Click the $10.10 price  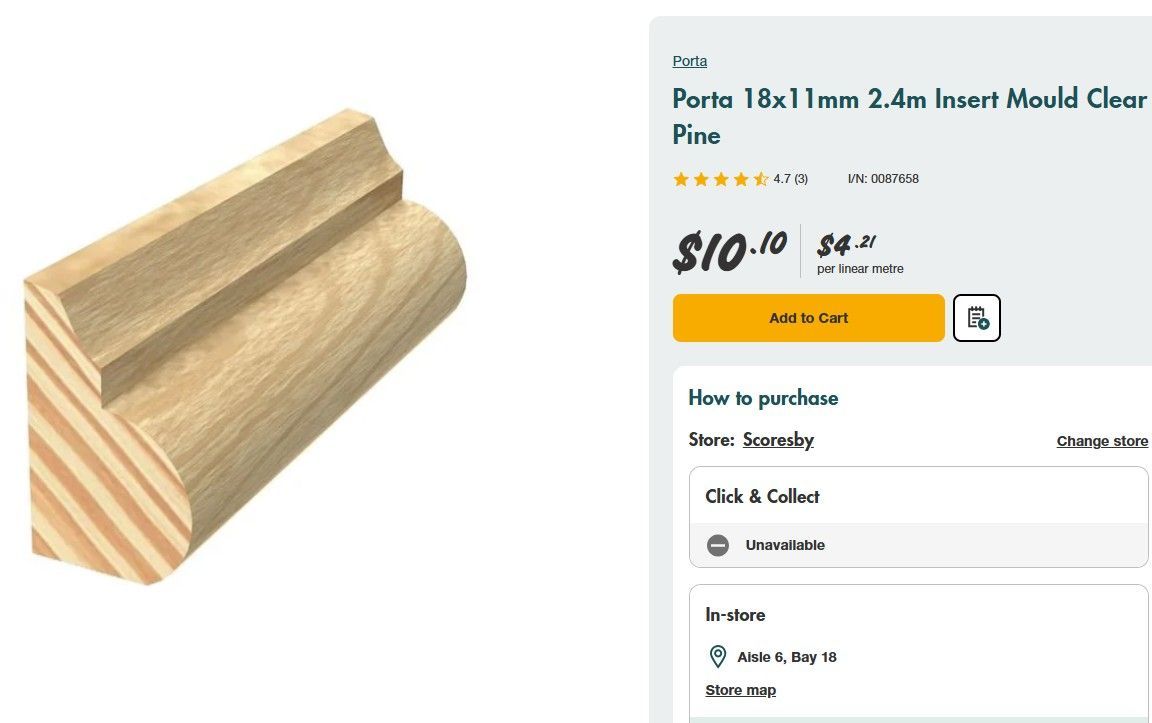click(730, 251)
